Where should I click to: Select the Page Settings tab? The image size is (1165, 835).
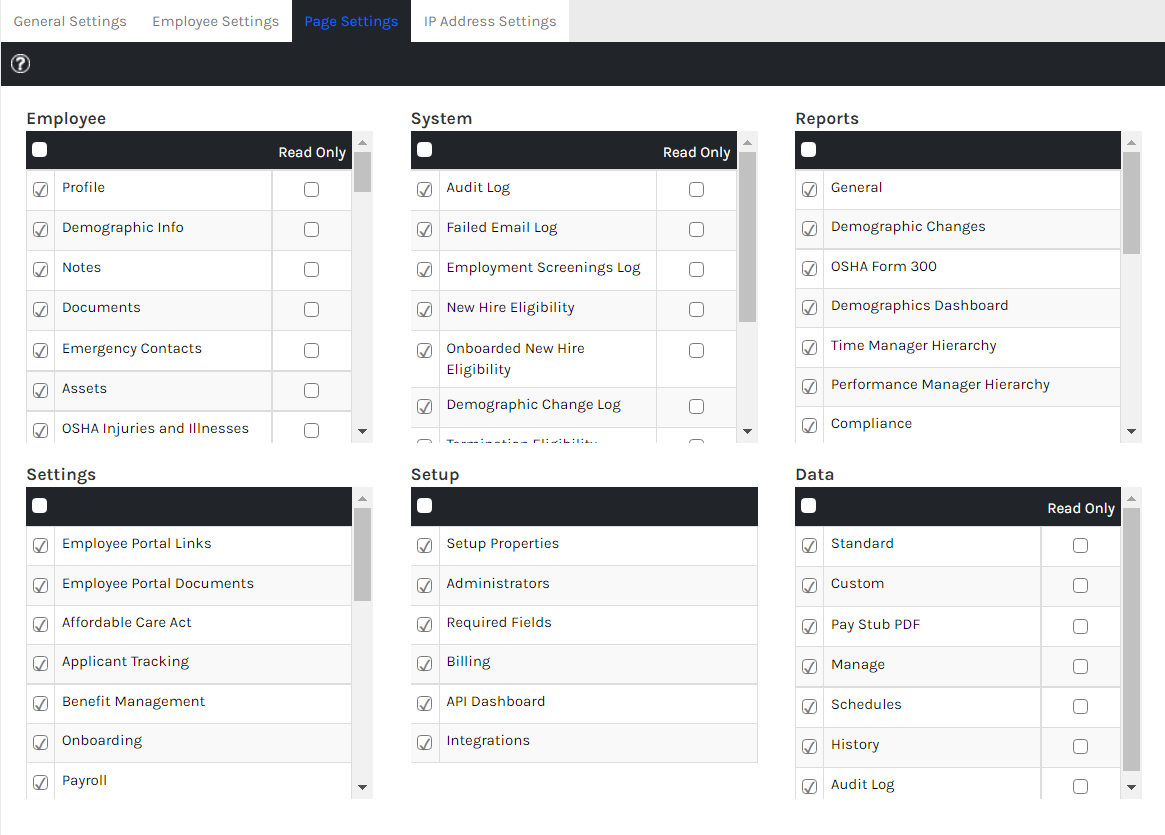click(351, 22)
